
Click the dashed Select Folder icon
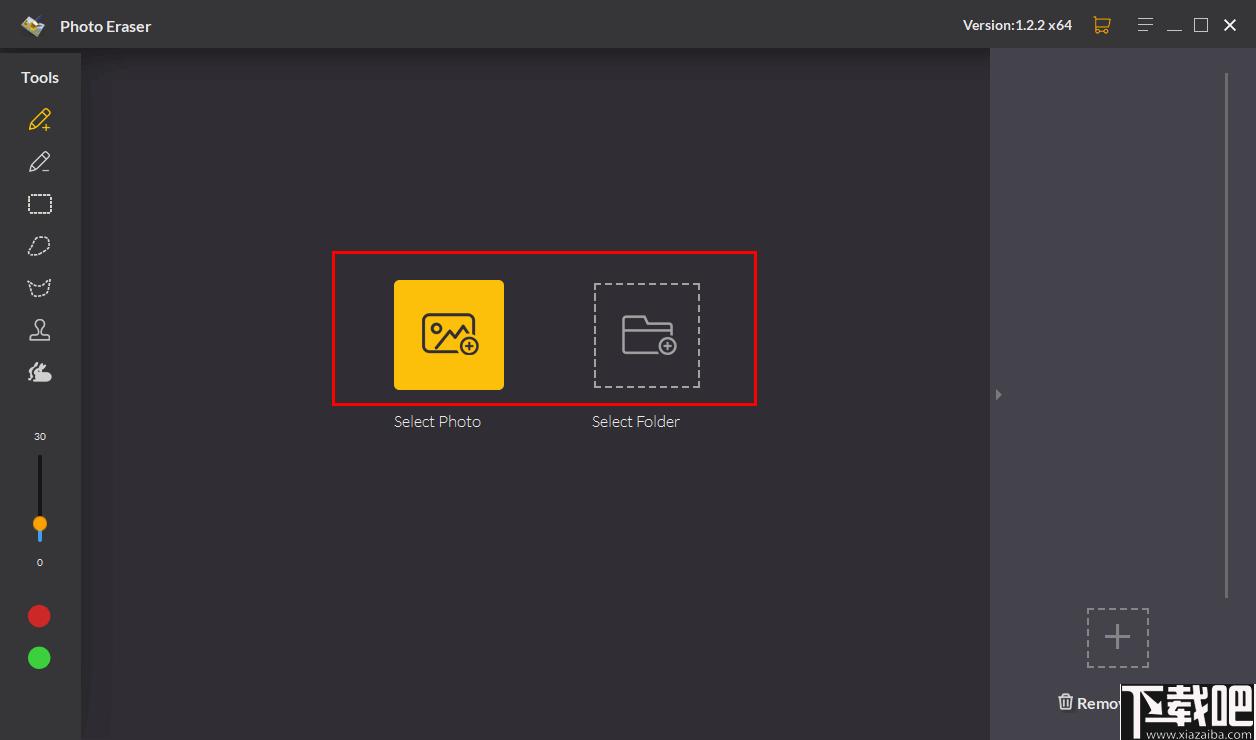coord(647,335)
